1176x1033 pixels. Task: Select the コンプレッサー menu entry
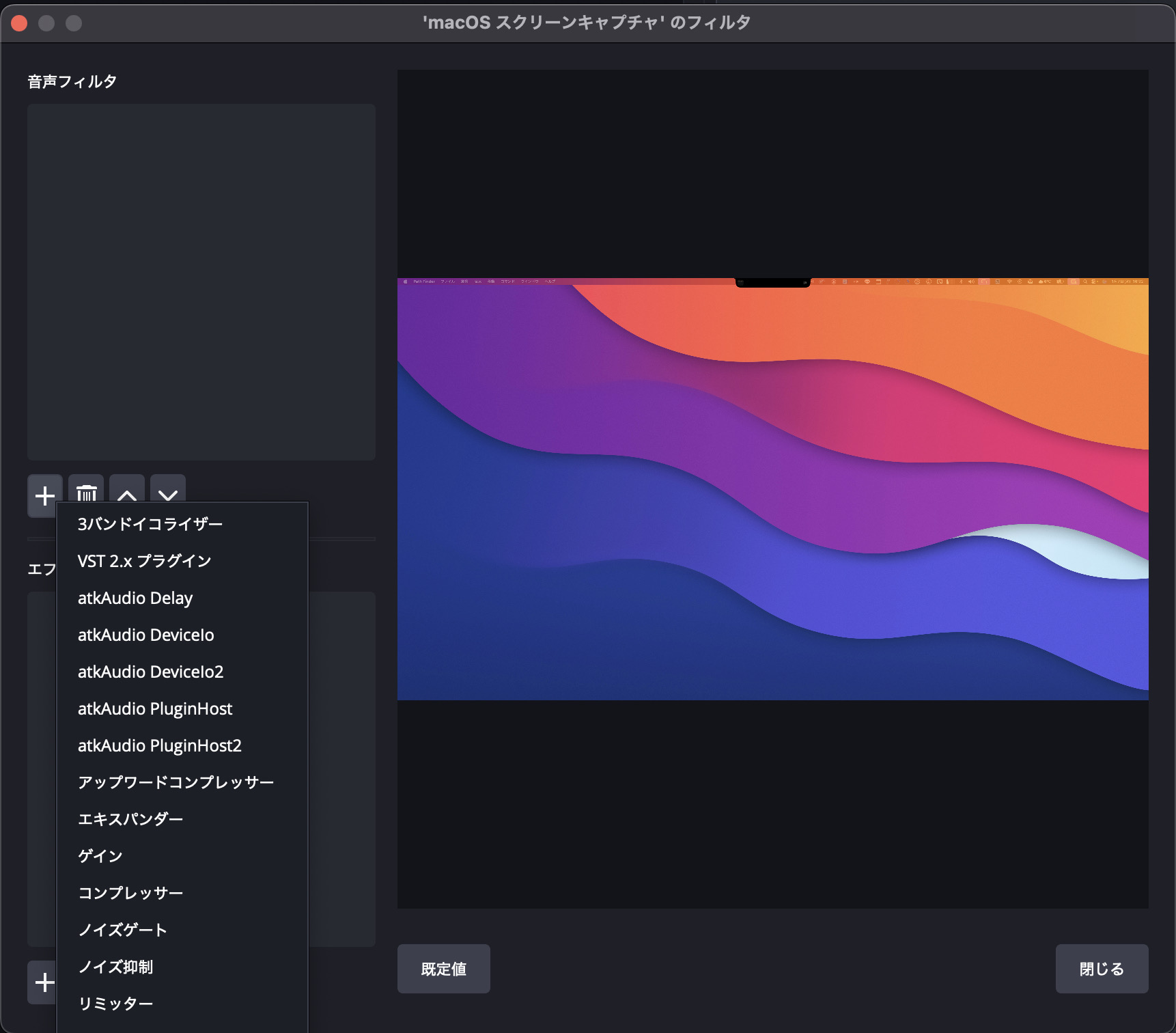(x=130, y=893)
